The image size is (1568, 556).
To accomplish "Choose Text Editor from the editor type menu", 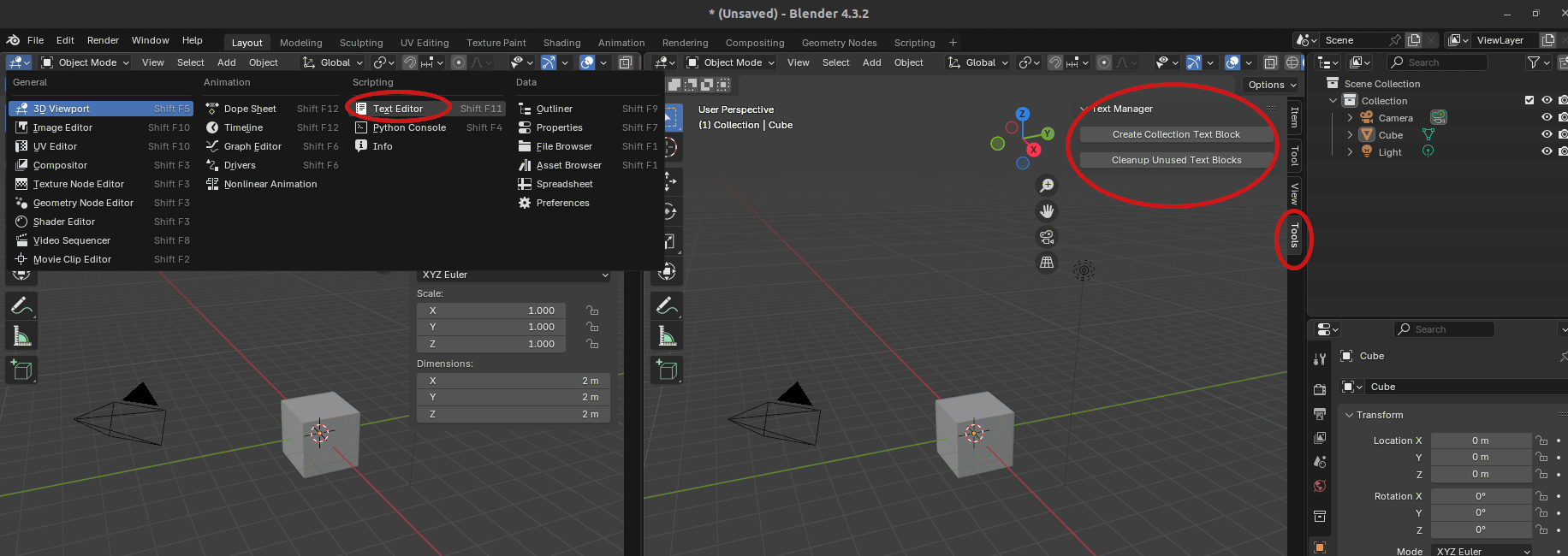I will [x=430, y=109].
